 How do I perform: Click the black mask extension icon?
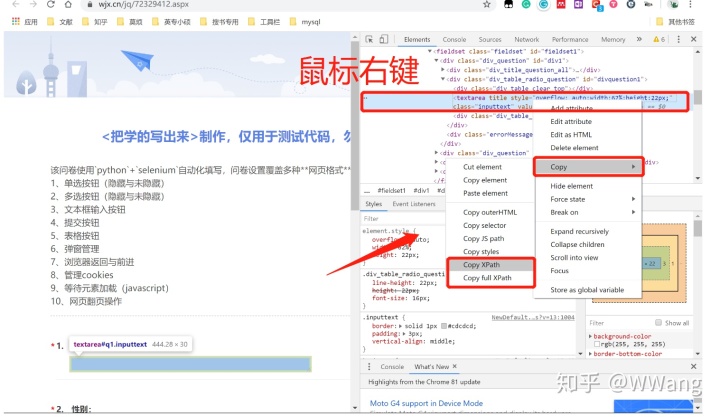[508, 4]
